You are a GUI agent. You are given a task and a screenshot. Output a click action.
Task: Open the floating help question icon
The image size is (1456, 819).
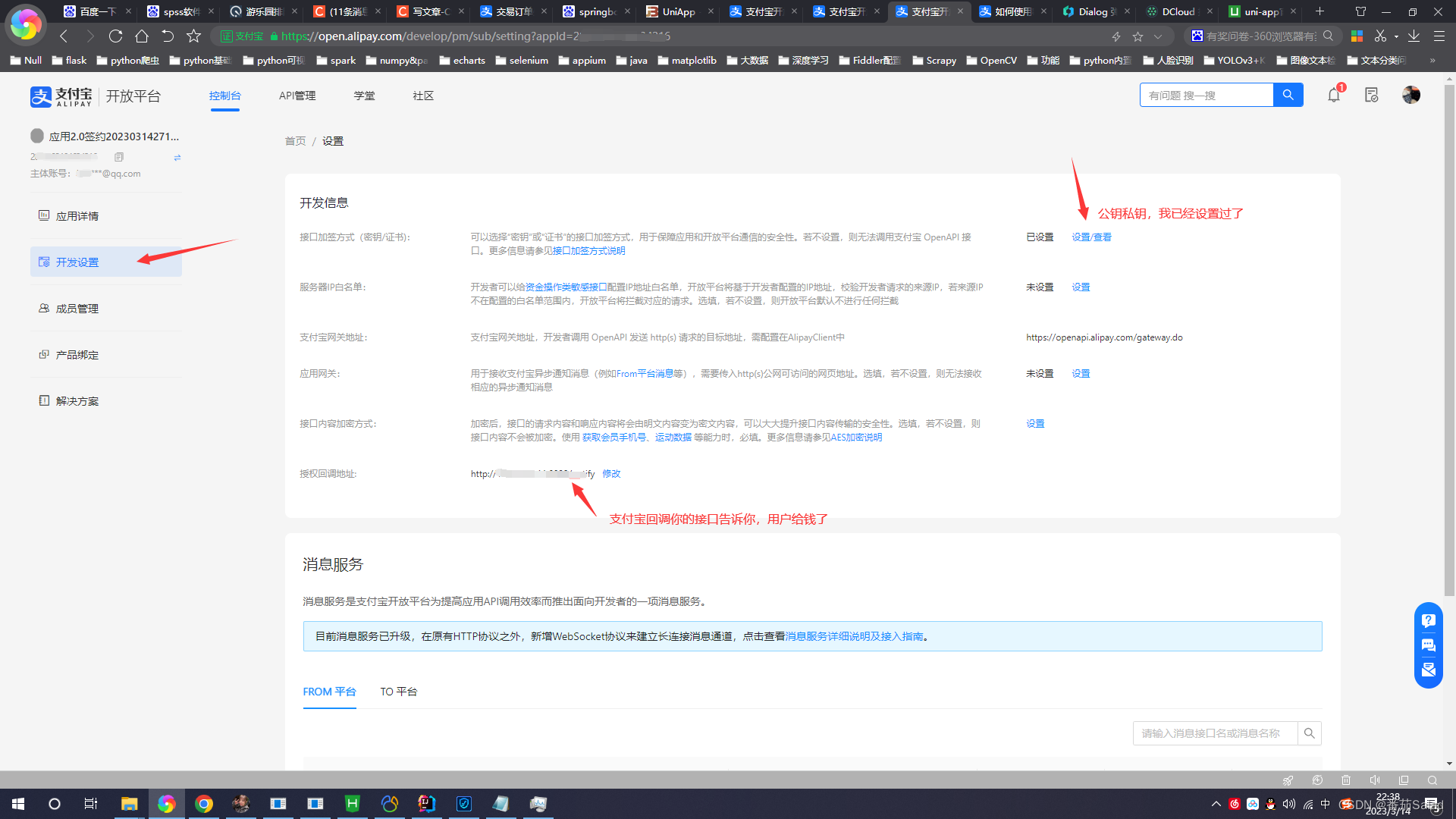click(x=1429, y=620)
